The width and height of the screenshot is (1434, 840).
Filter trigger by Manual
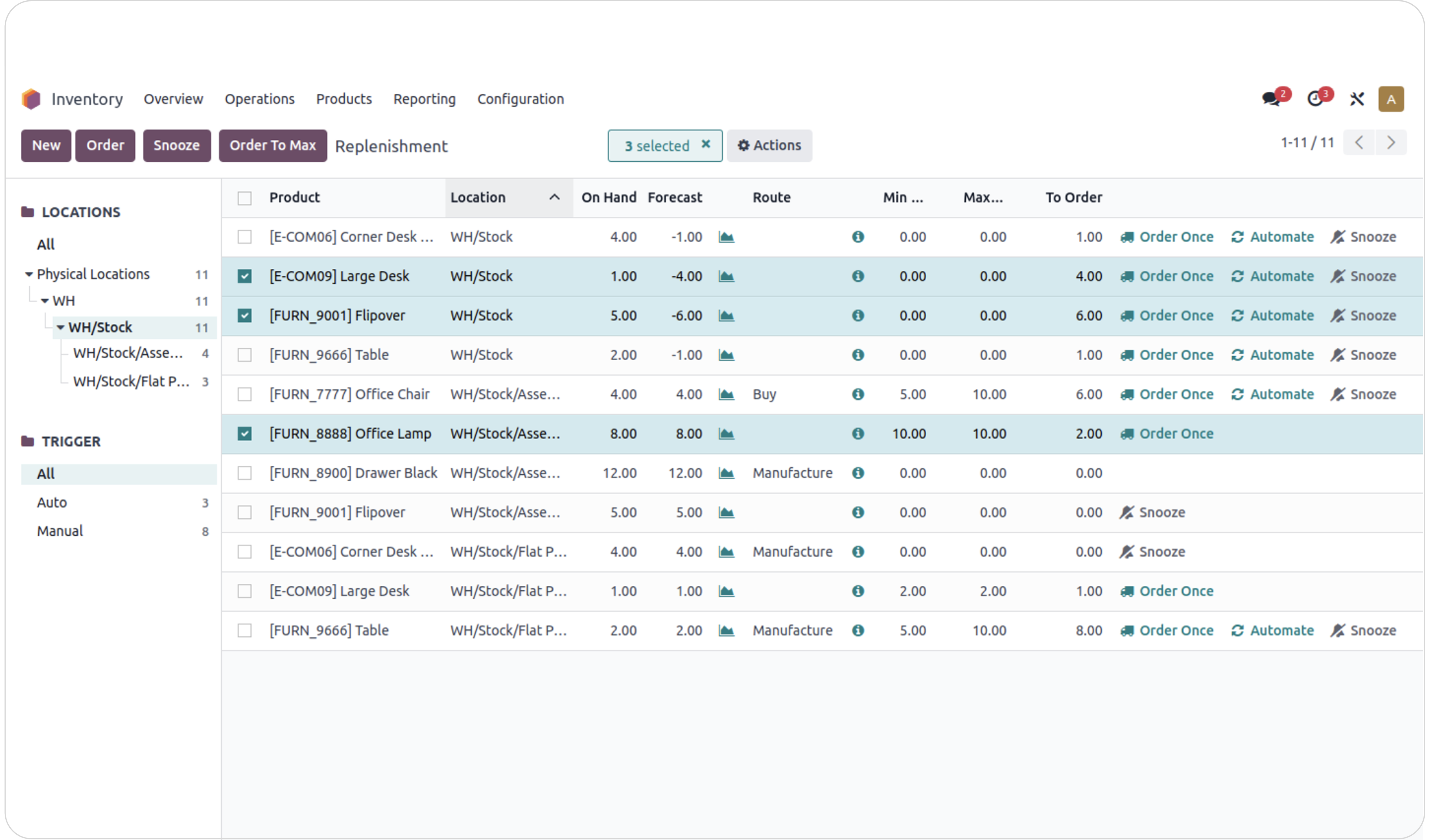60,531
